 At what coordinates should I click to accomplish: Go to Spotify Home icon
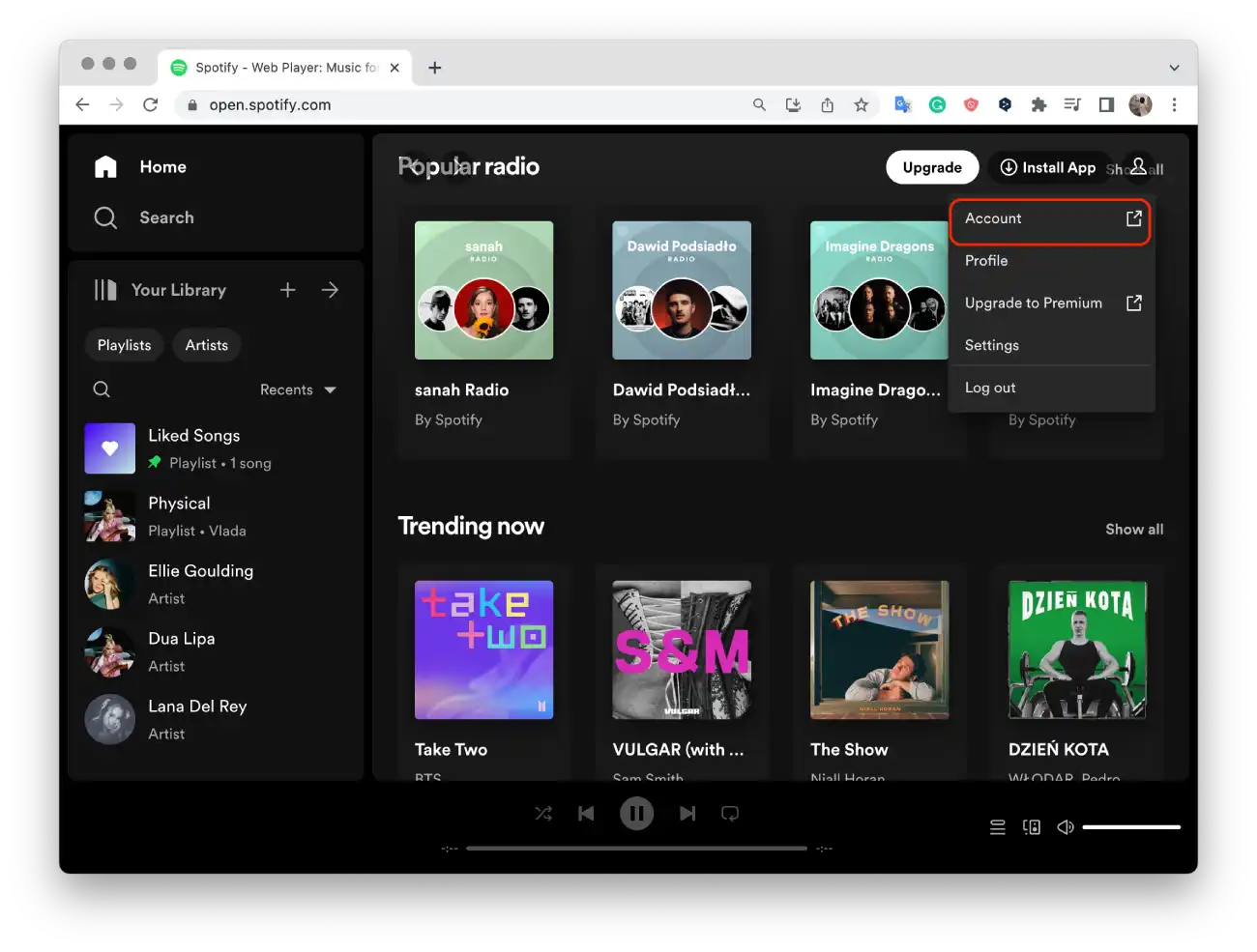[105, 167]
